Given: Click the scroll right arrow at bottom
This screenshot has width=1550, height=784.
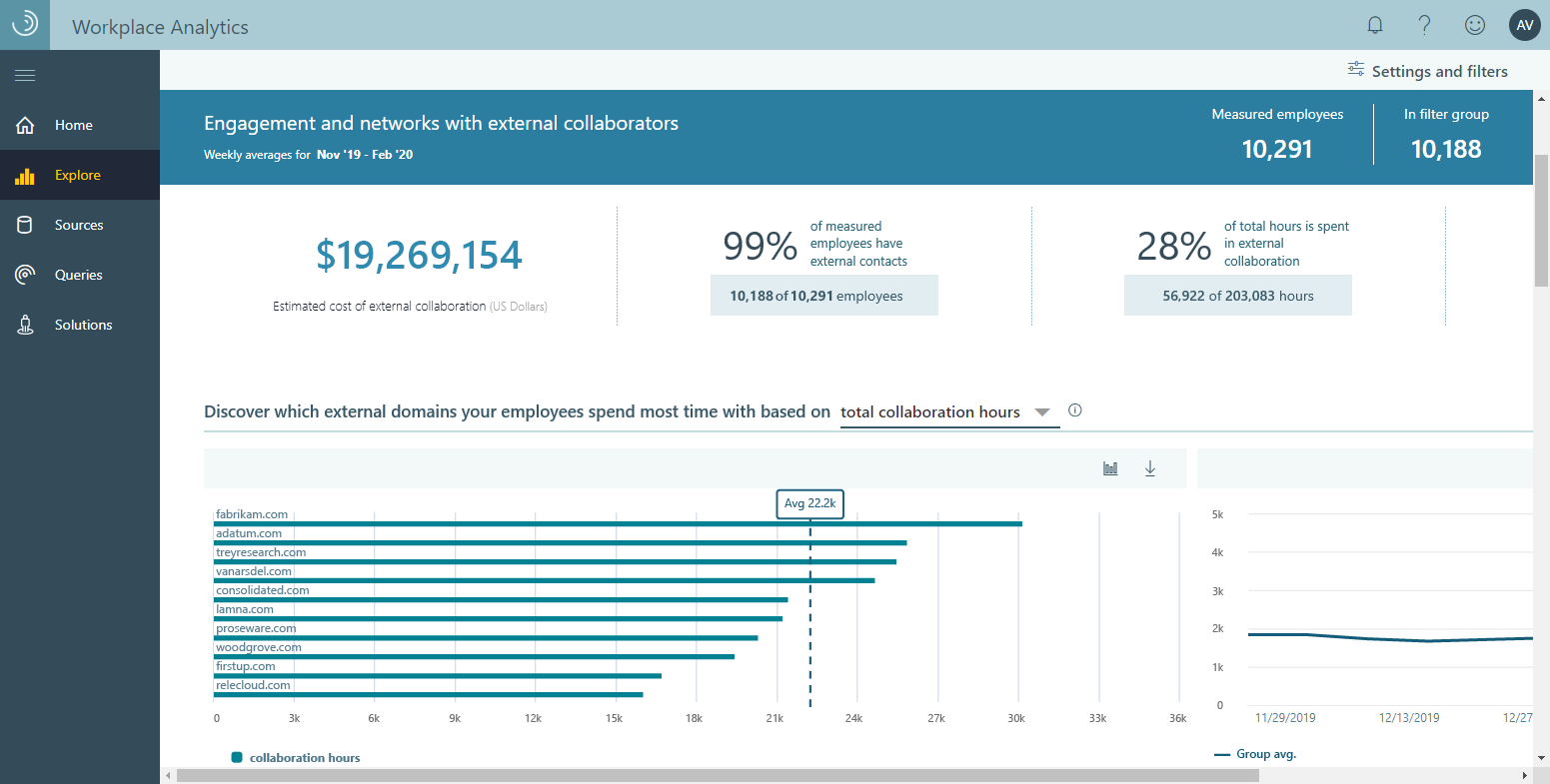Looking at the screenshot, I should [1524, 775].
